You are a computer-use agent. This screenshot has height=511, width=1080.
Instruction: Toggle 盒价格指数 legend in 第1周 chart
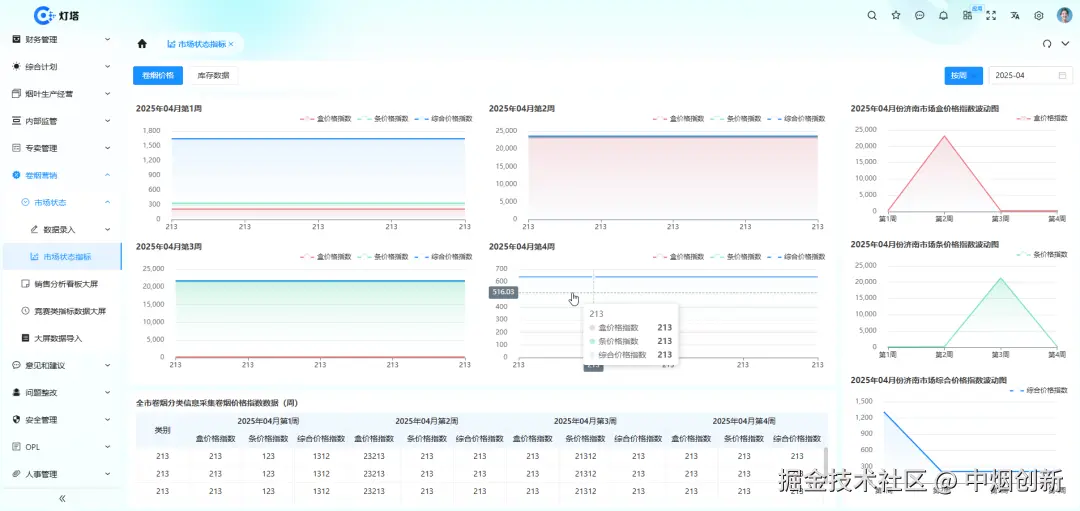(326, 118)
